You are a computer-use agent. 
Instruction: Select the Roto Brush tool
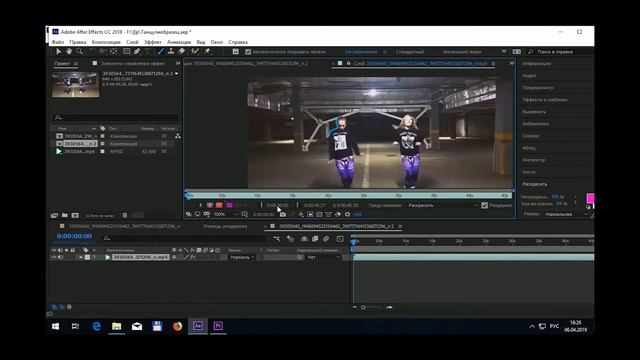195,51
